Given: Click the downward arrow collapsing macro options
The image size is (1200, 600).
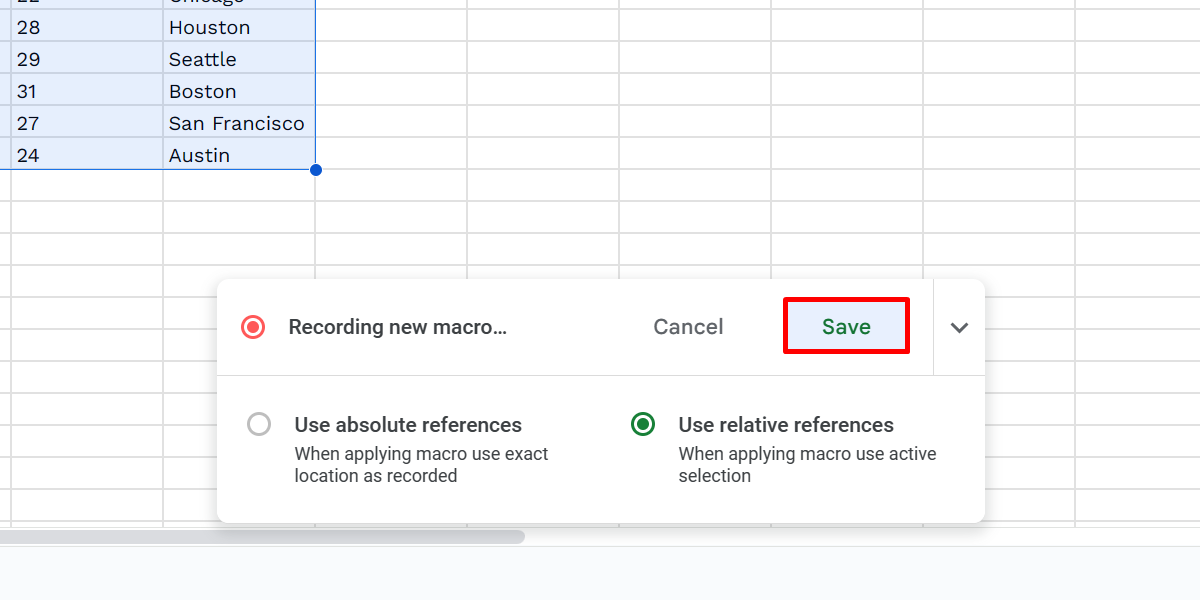Looking at the screenshot, I should [959, 327].
